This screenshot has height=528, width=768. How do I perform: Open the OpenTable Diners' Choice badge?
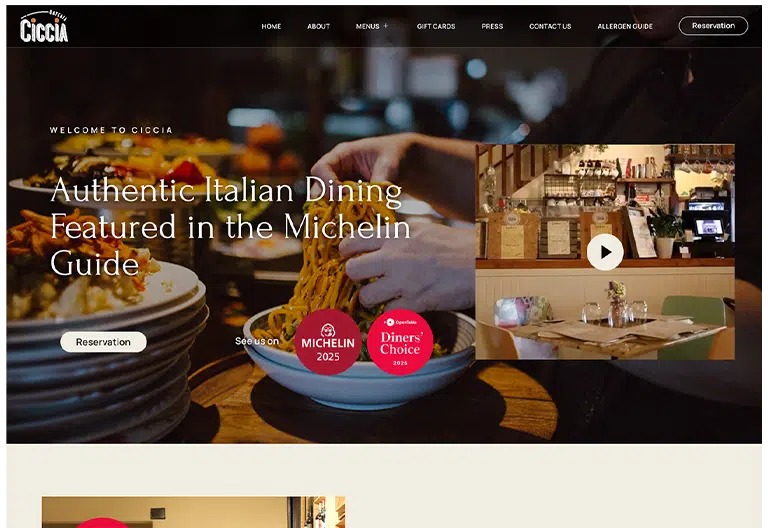click(x=400, y=342)
